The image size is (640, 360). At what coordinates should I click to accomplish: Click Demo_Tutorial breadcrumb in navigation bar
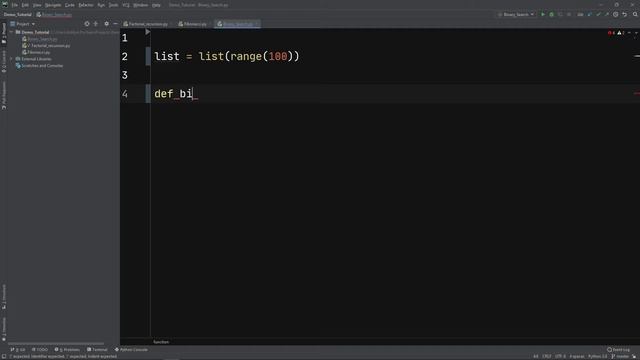coord(18,14)
